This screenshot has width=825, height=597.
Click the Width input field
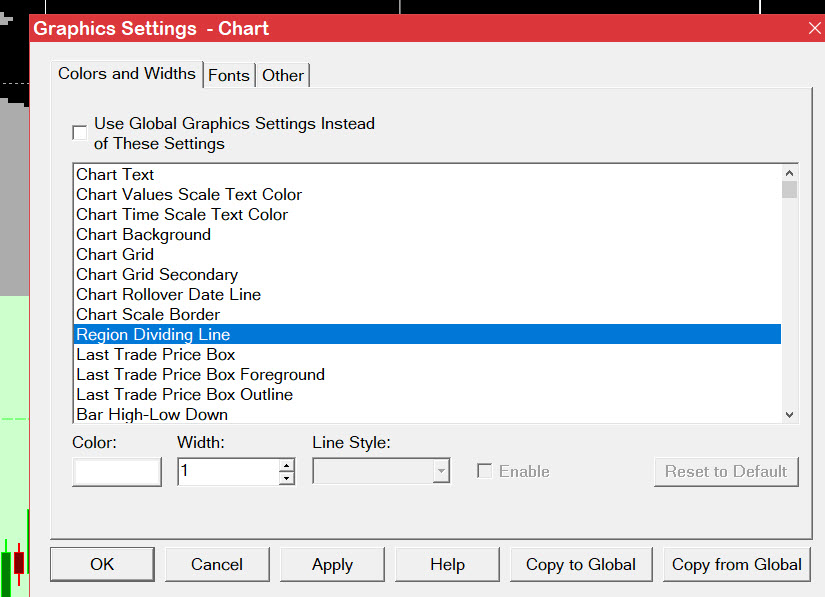coord(227,471)
